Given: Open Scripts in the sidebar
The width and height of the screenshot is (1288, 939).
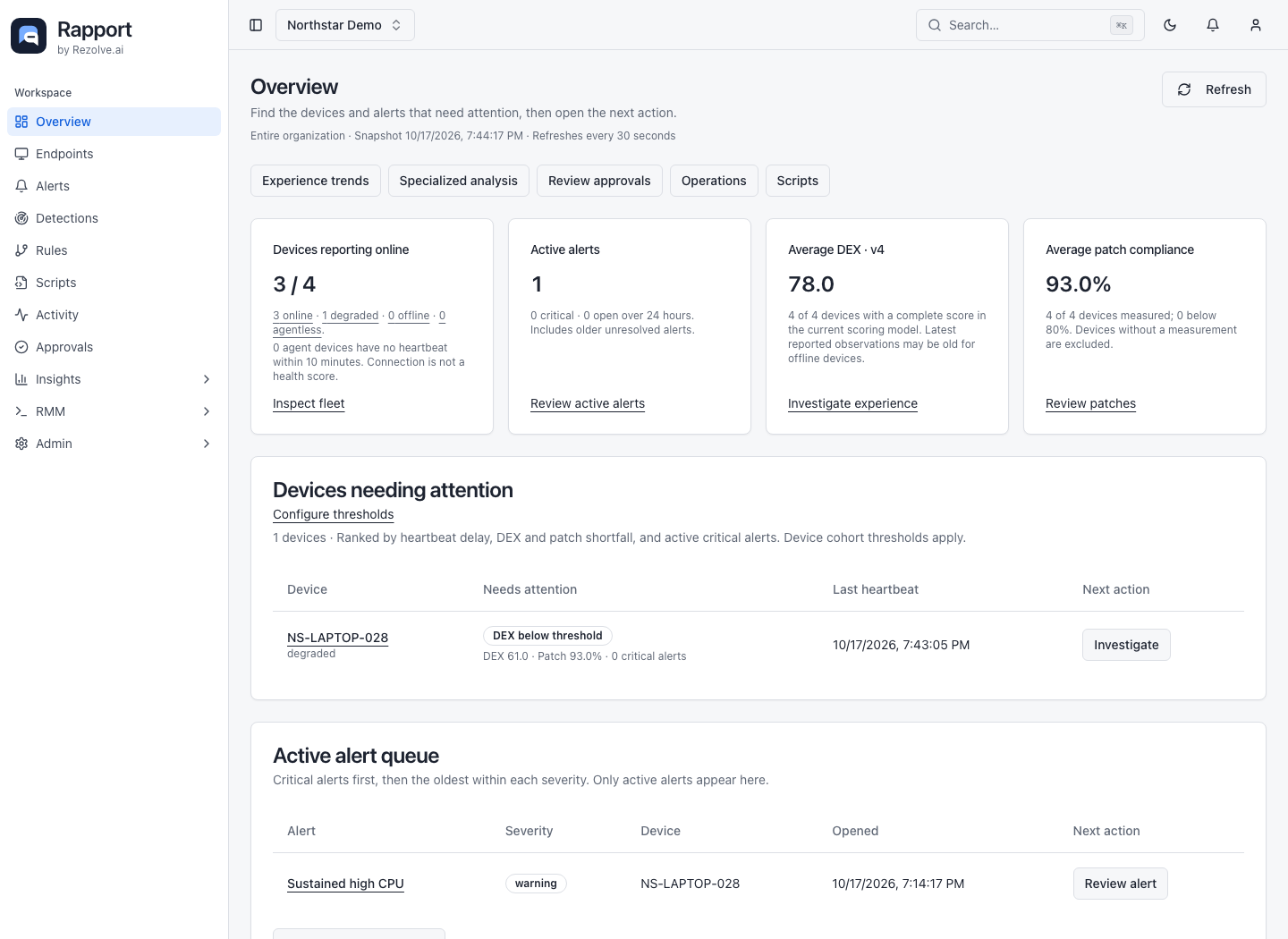Looking at the screenshot, I should 114,283.
